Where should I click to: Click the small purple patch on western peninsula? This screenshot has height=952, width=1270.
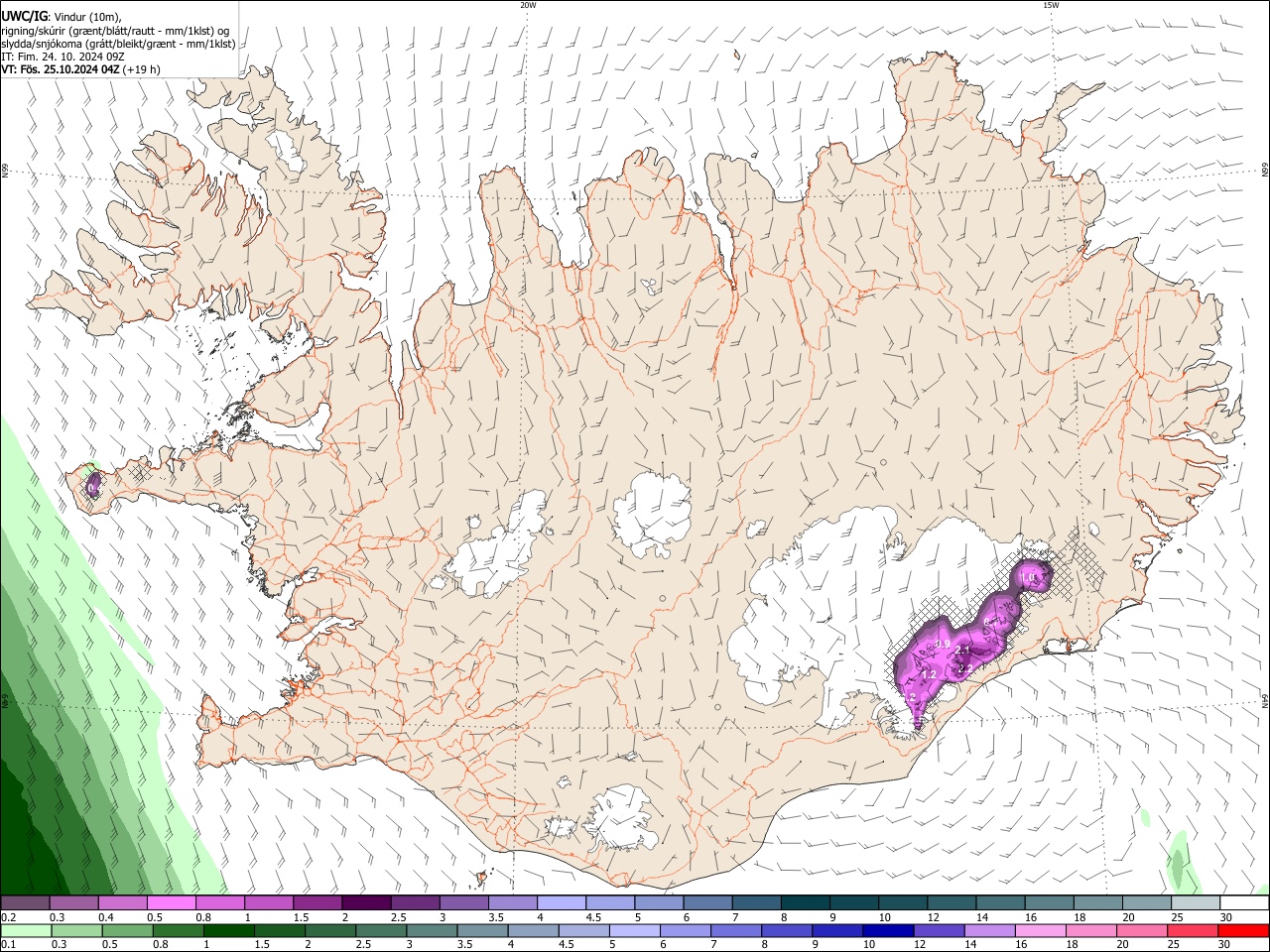[93, 485]
